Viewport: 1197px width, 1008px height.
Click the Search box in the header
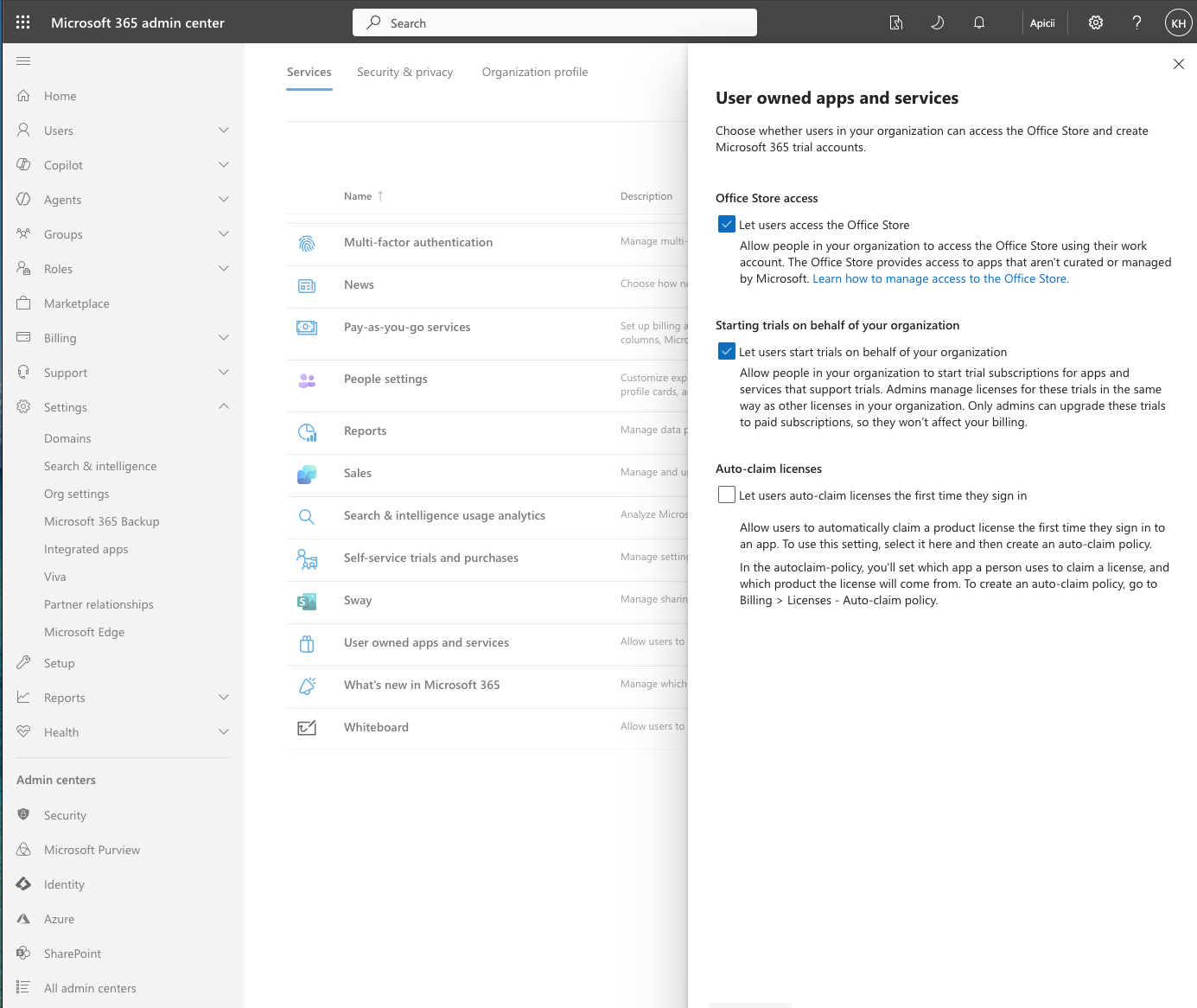[x=555, y=22]
